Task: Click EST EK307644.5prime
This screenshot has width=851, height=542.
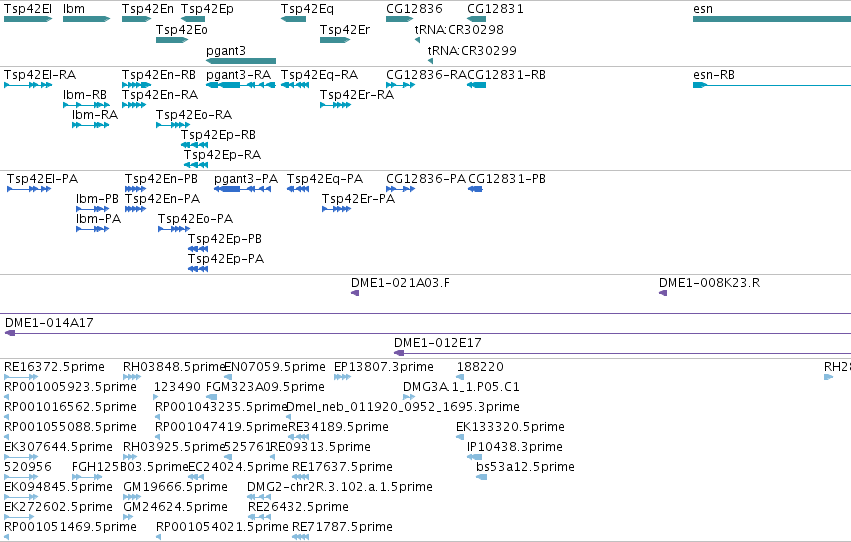Action: point(21,457)
